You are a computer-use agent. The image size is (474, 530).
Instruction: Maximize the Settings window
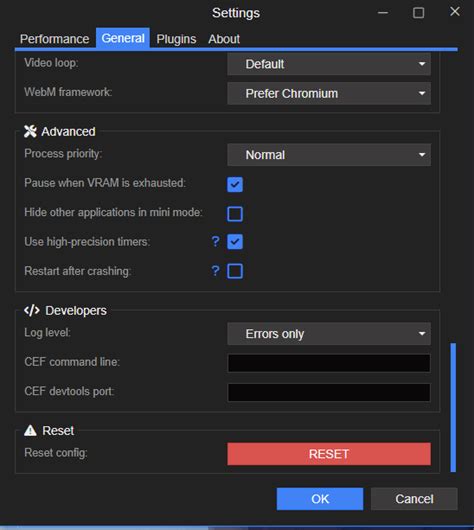[418, 13]
